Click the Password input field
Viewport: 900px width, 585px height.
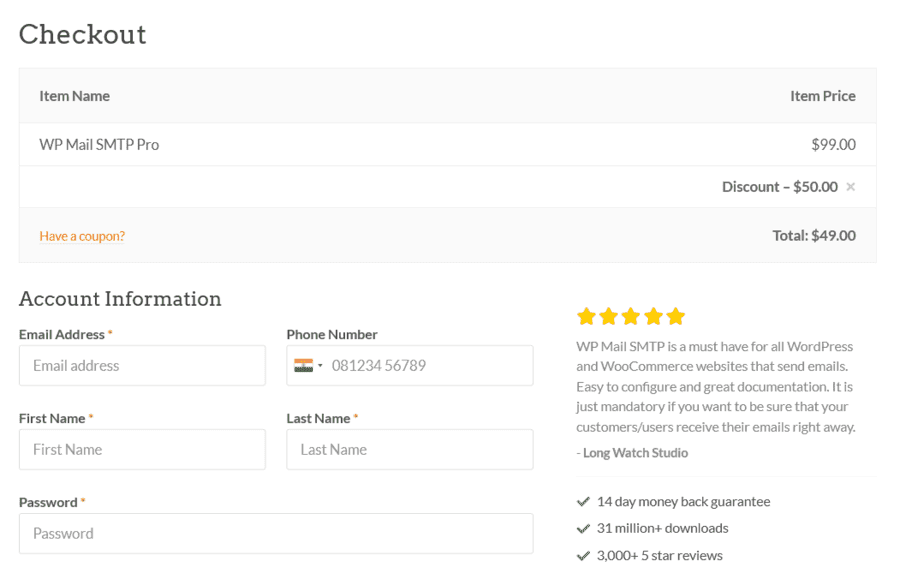276,533
